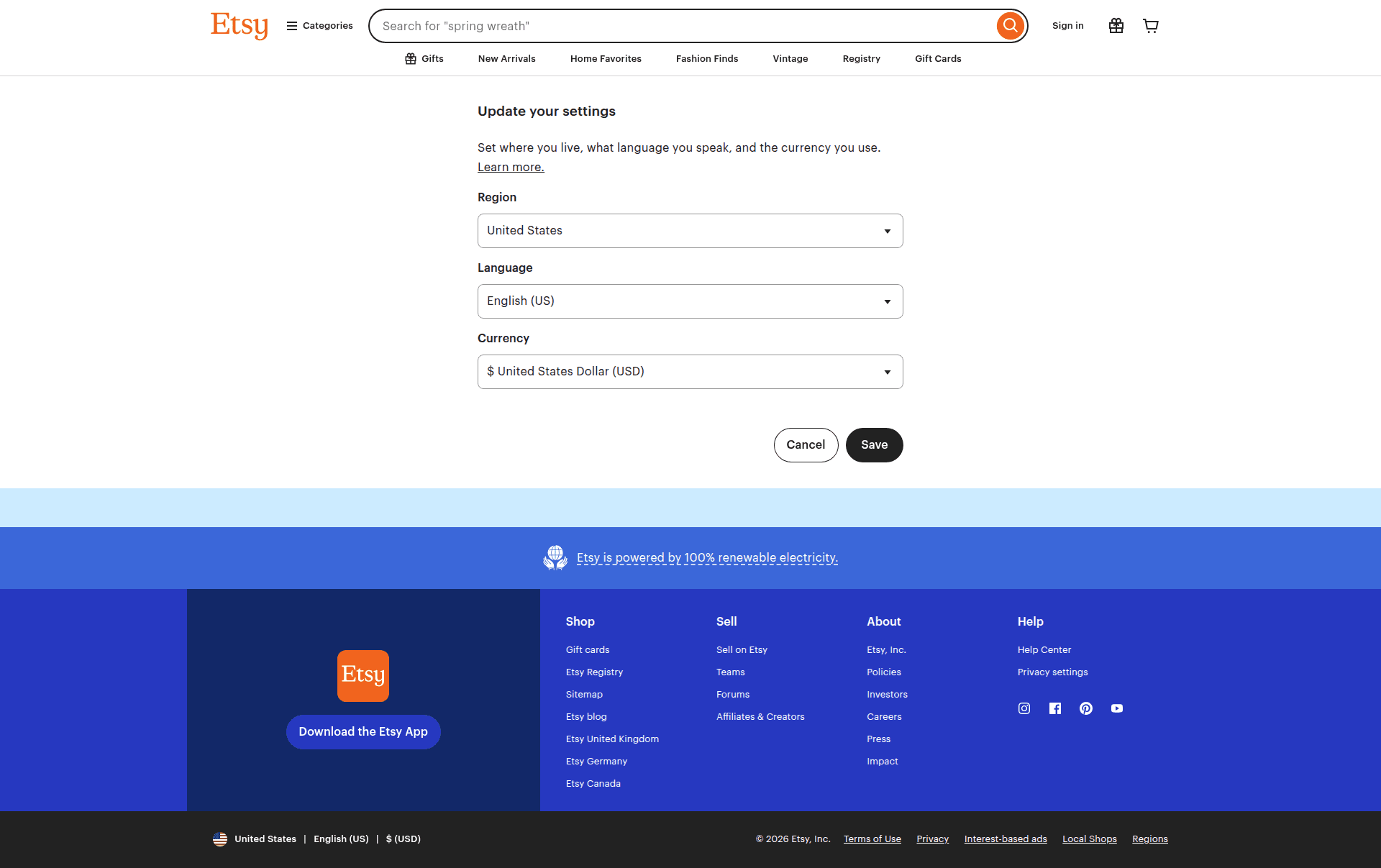Open the Gift Cards menu item
Image resolution: width=1381 pixels, height=868 pixels.
(938, 59)
